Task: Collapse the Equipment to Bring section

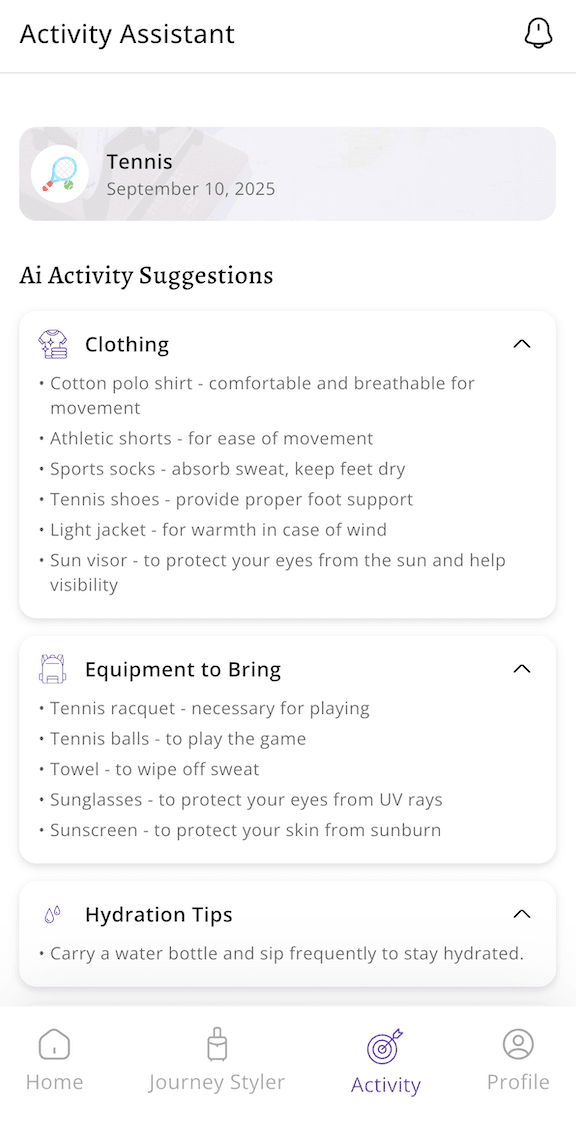Action: click(521, 668)
